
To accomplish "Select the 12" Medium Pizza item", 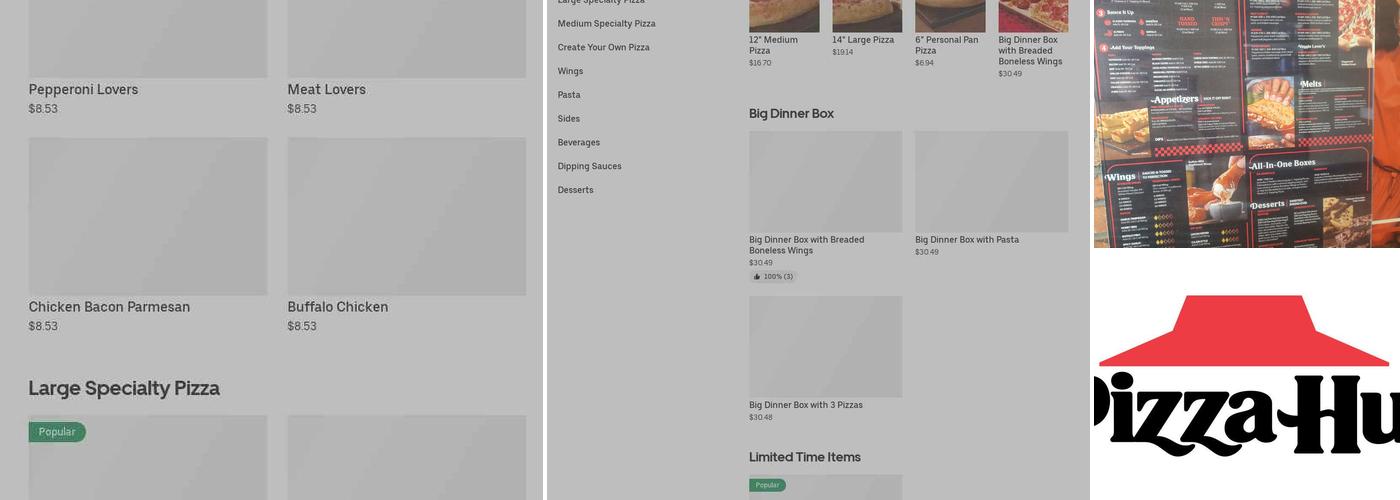I will tap(774, 45).
